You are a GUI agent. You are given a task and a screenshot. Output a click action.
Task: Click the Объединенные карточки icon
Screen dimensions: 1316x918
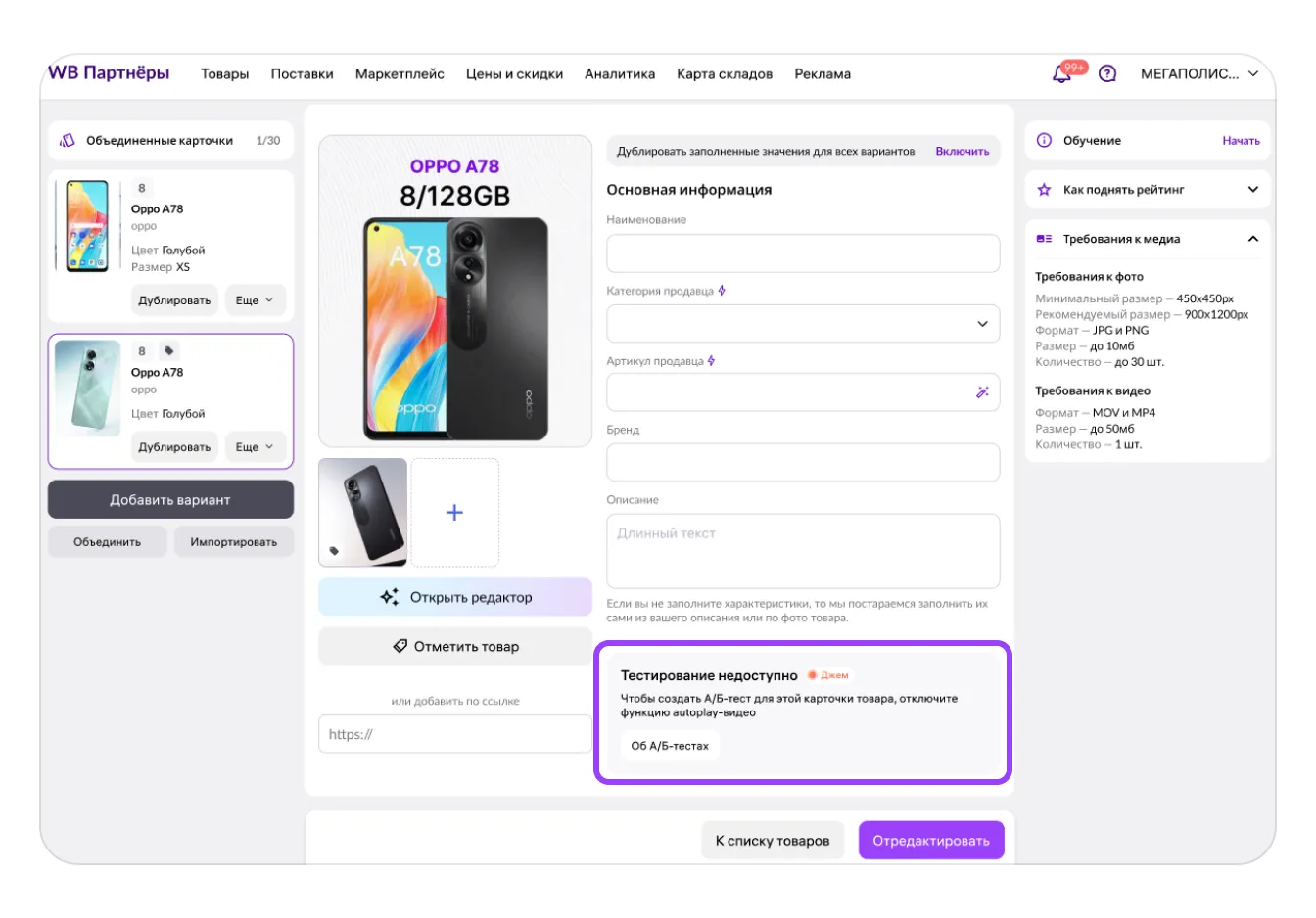click(x=68, y=141)
